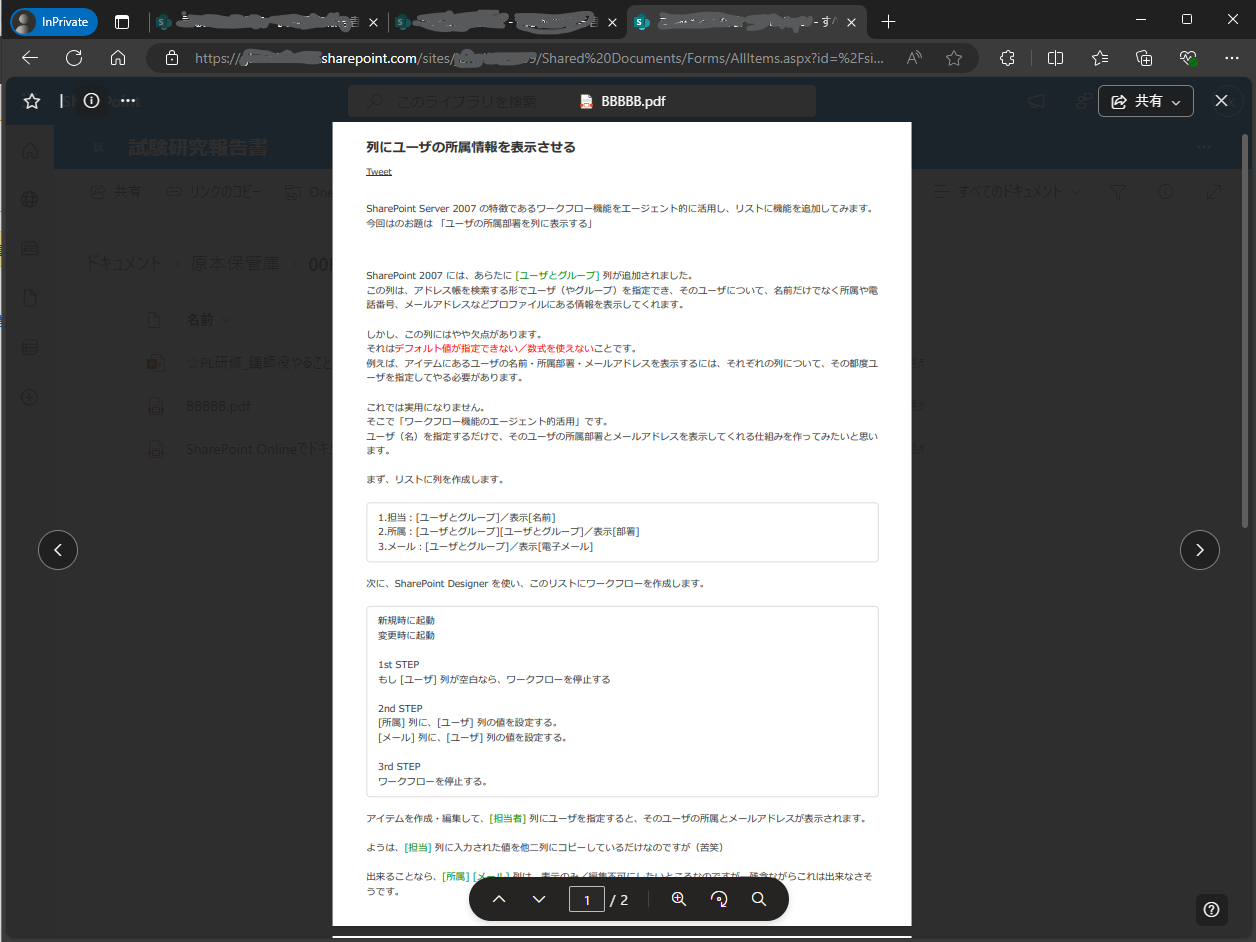
Task: Create new content with the plus icon
Action: pos(29,396)
